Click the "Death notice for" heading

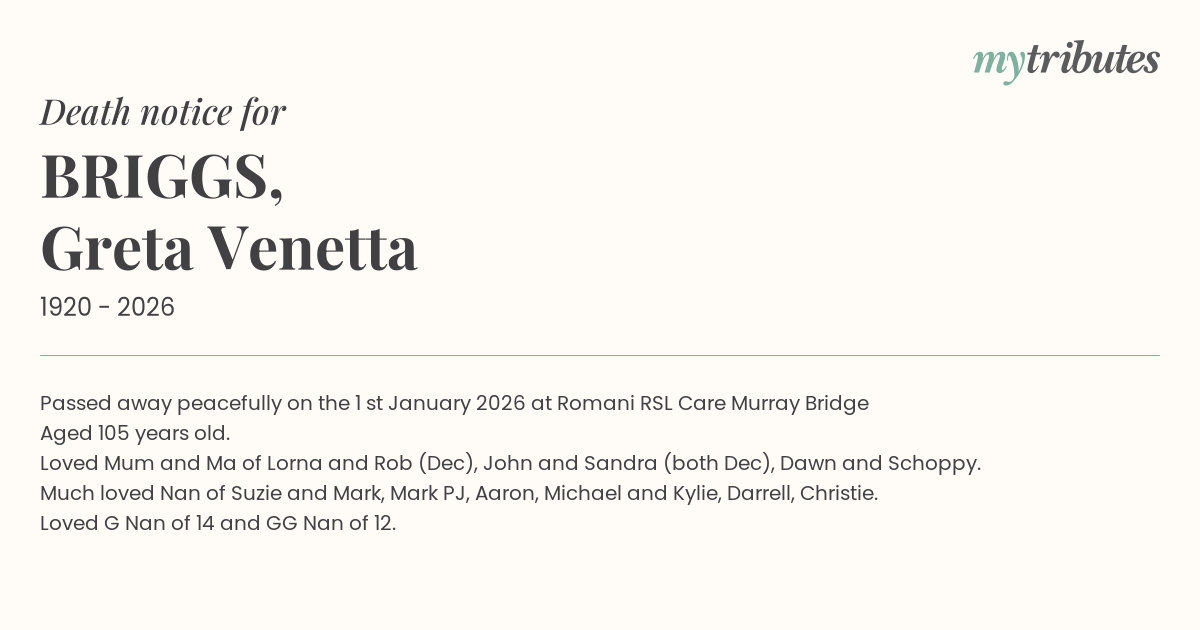point(163,113)
